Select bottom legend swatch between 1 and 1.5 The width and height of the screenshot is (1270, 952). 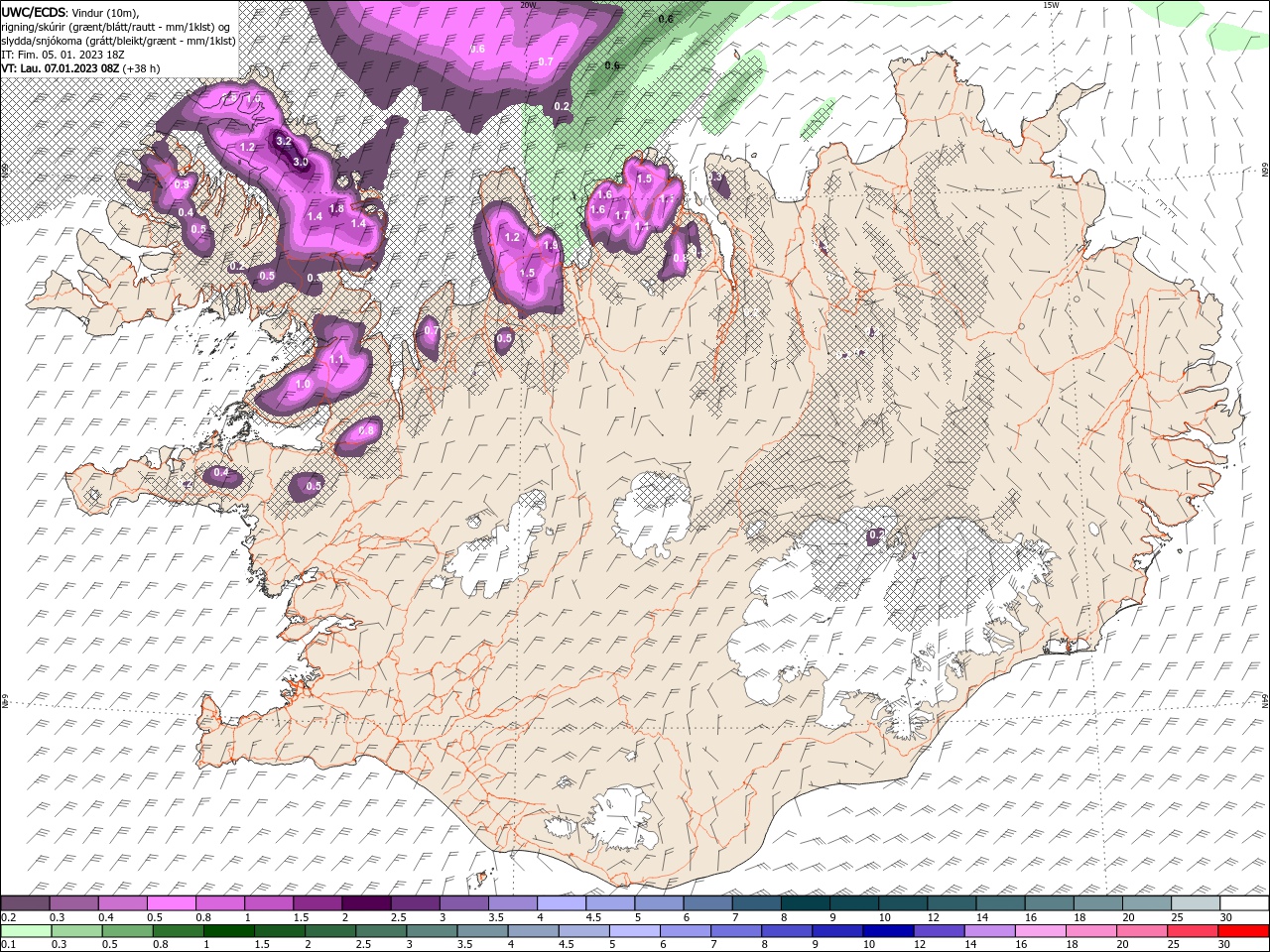click(x=228, y=930)
